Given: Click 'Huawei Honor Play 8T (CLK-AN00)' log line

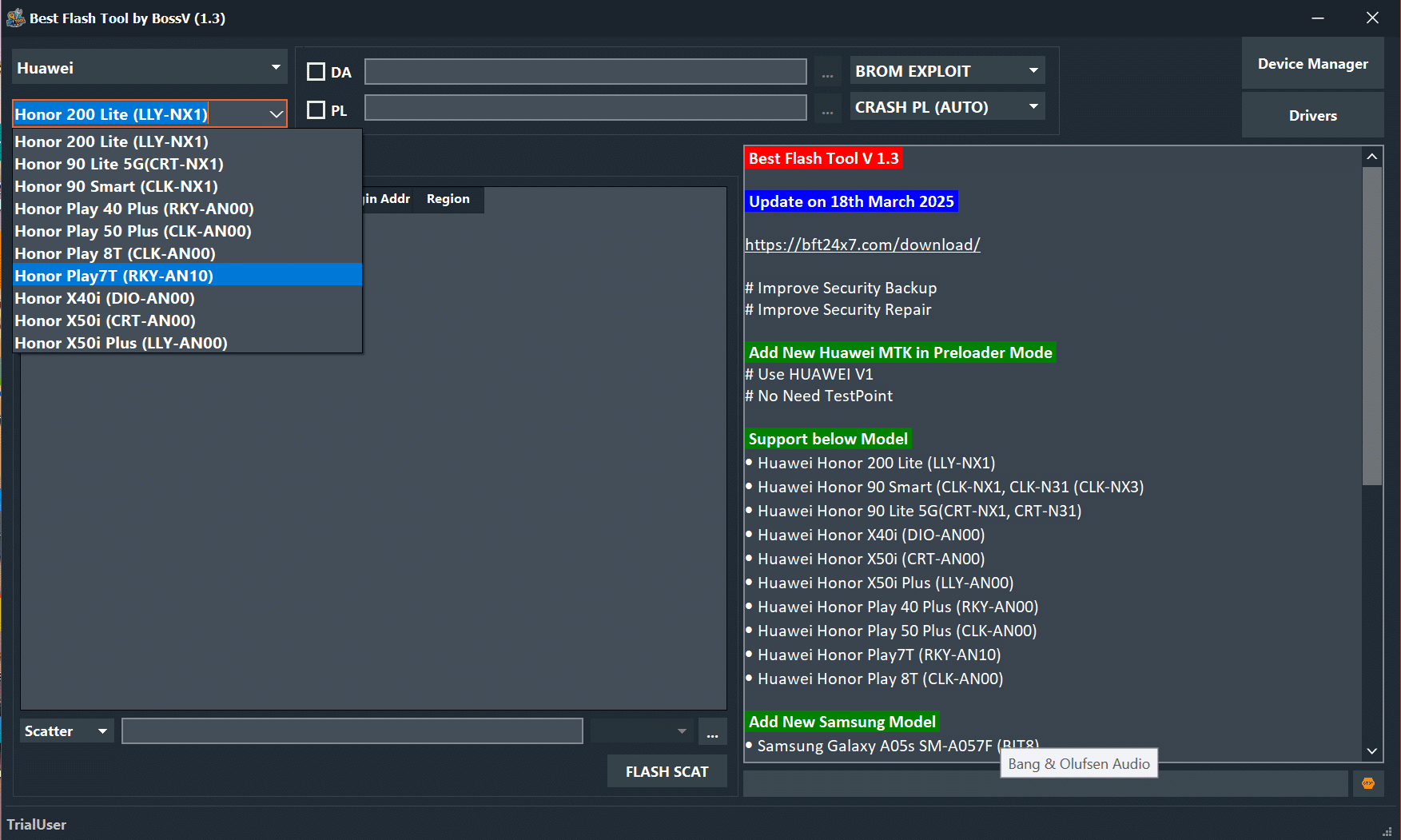Looking at the screenshot, I should pos(880,679).
